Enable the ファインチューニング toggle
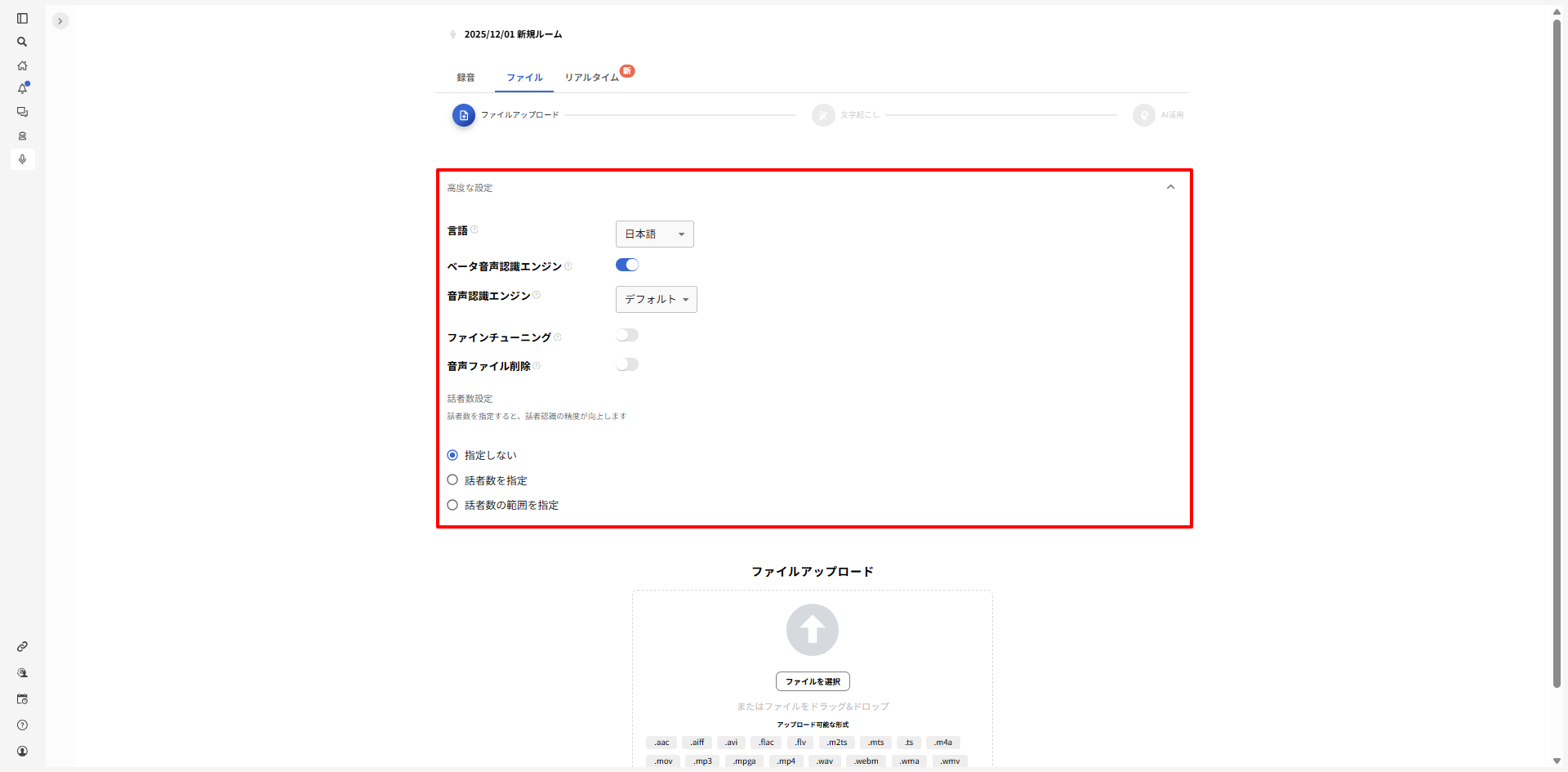 click(626, 336)
